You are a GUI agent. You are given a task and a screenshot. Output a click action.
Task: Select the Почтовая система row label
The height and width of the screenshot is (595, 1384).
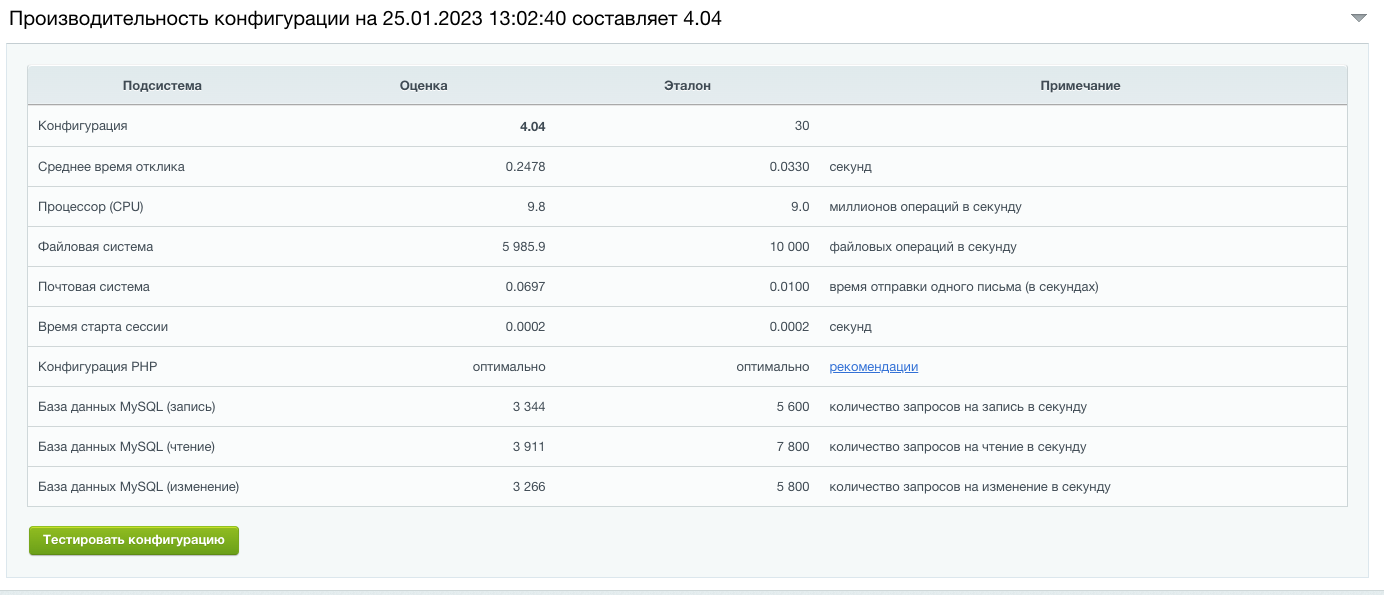pos(94,287)
